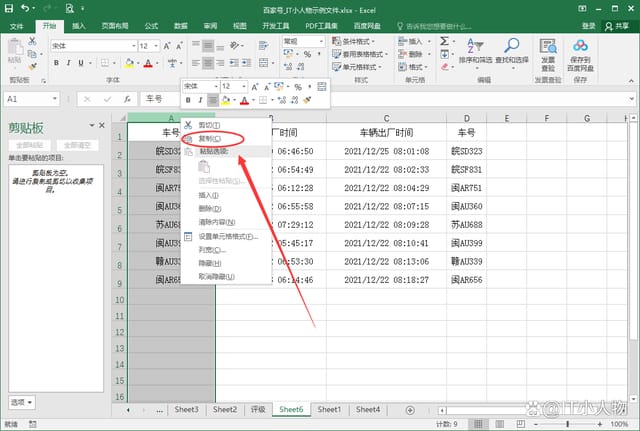Click the 共享 Share button
The height and width of the screenshot is (431, 640).
pos(617,26)
